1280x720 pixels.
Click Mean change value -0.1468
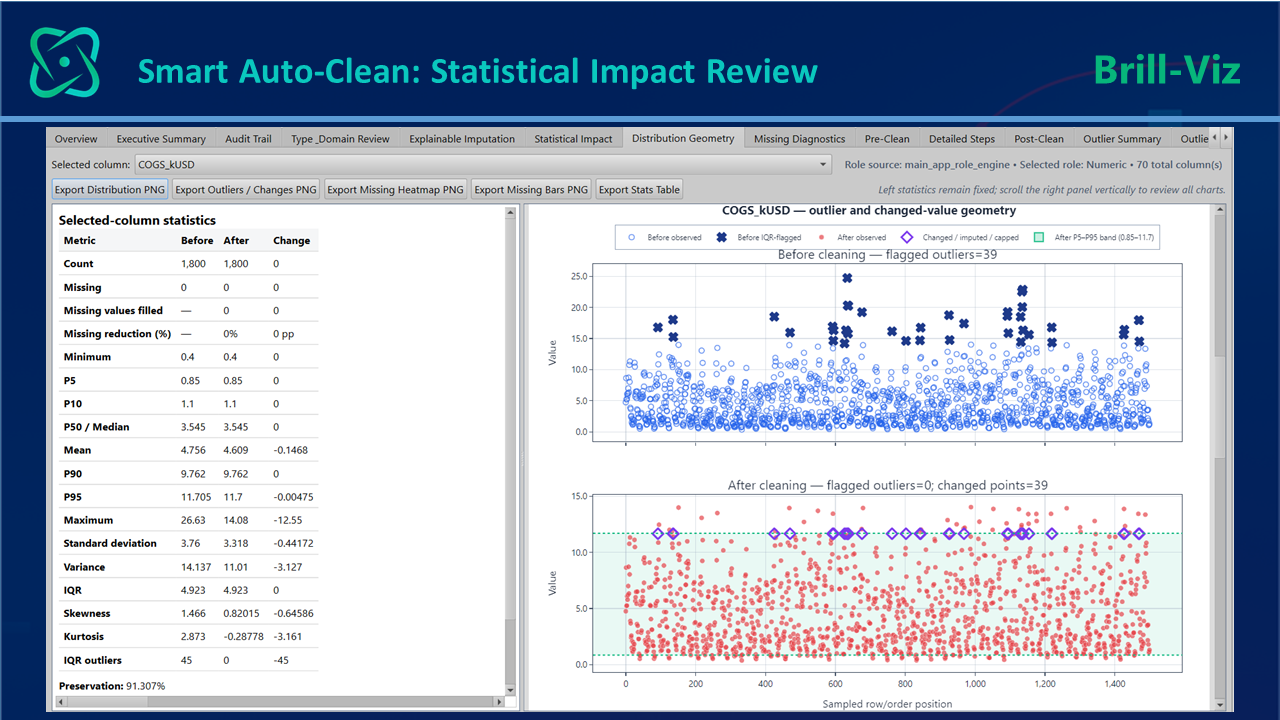(x=291, y=451)
